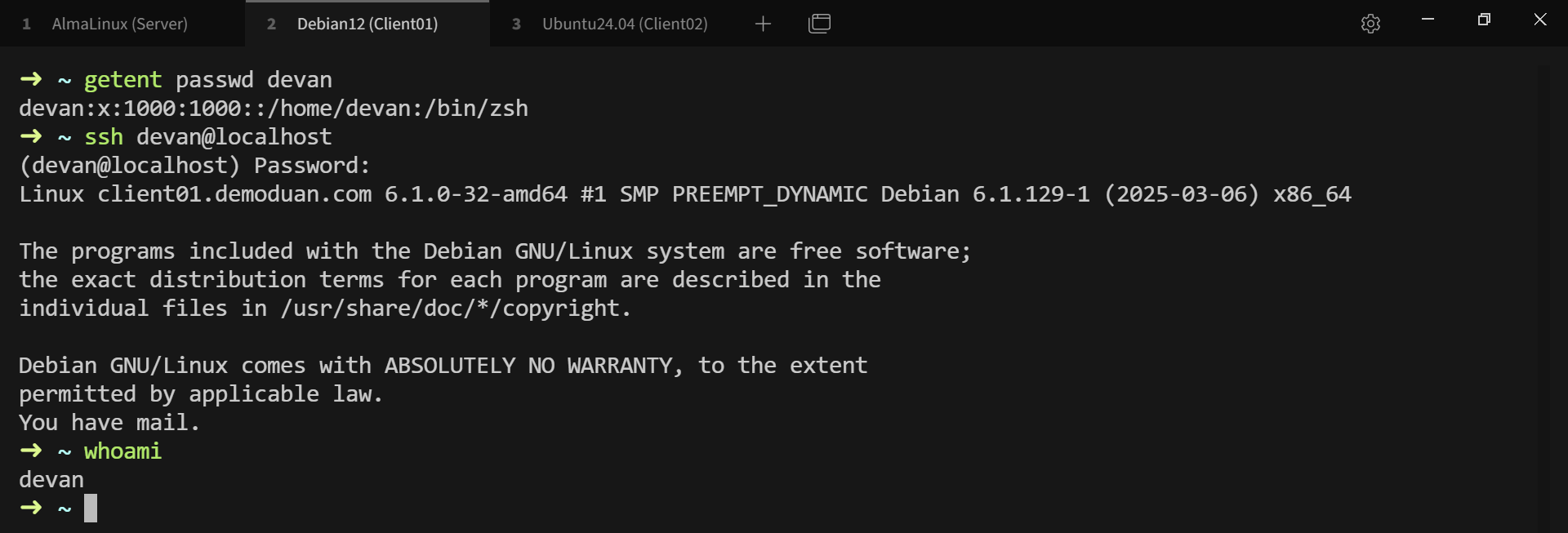
Task: Click the green getent command word
Action: pyautogui.click(x=122, y=80)
